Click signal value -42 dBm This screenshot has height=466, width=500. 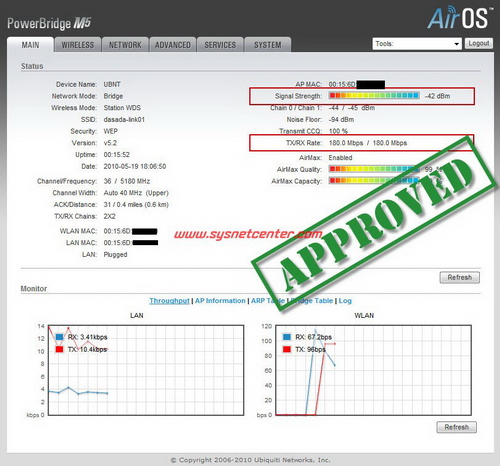pyautogui.click(x=437, y=96)
